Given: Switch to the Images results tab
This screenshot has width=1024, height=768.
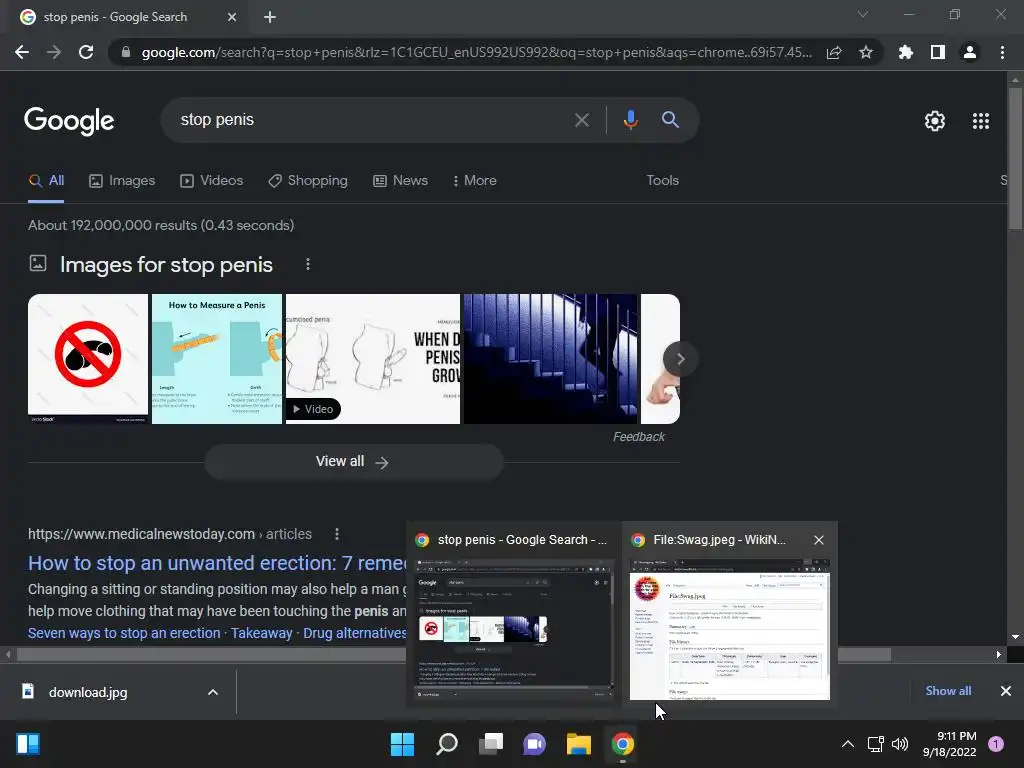Looking at the screenshot, I should tap(122, 180).
